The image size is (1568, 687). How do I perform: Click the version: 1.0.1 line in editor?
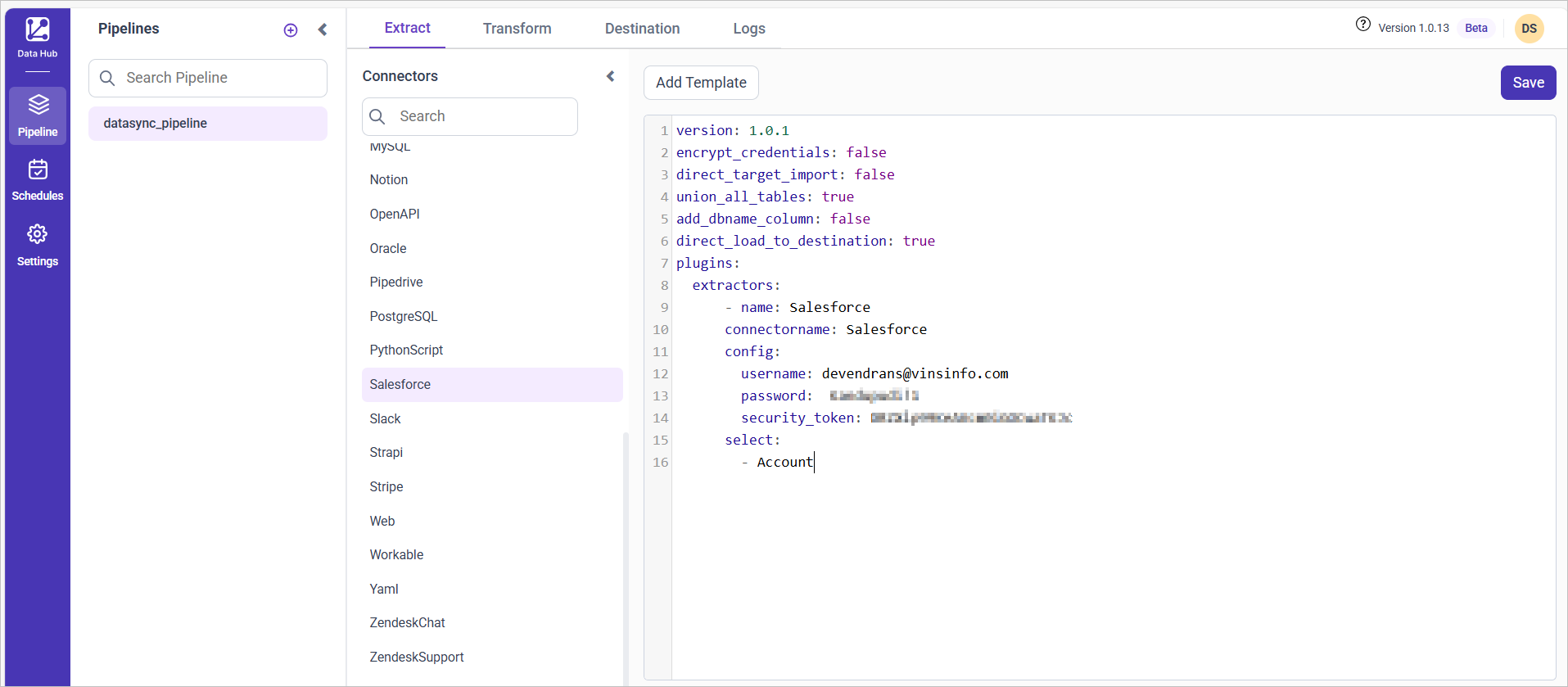pyautogui.click(x=733, y=131)
